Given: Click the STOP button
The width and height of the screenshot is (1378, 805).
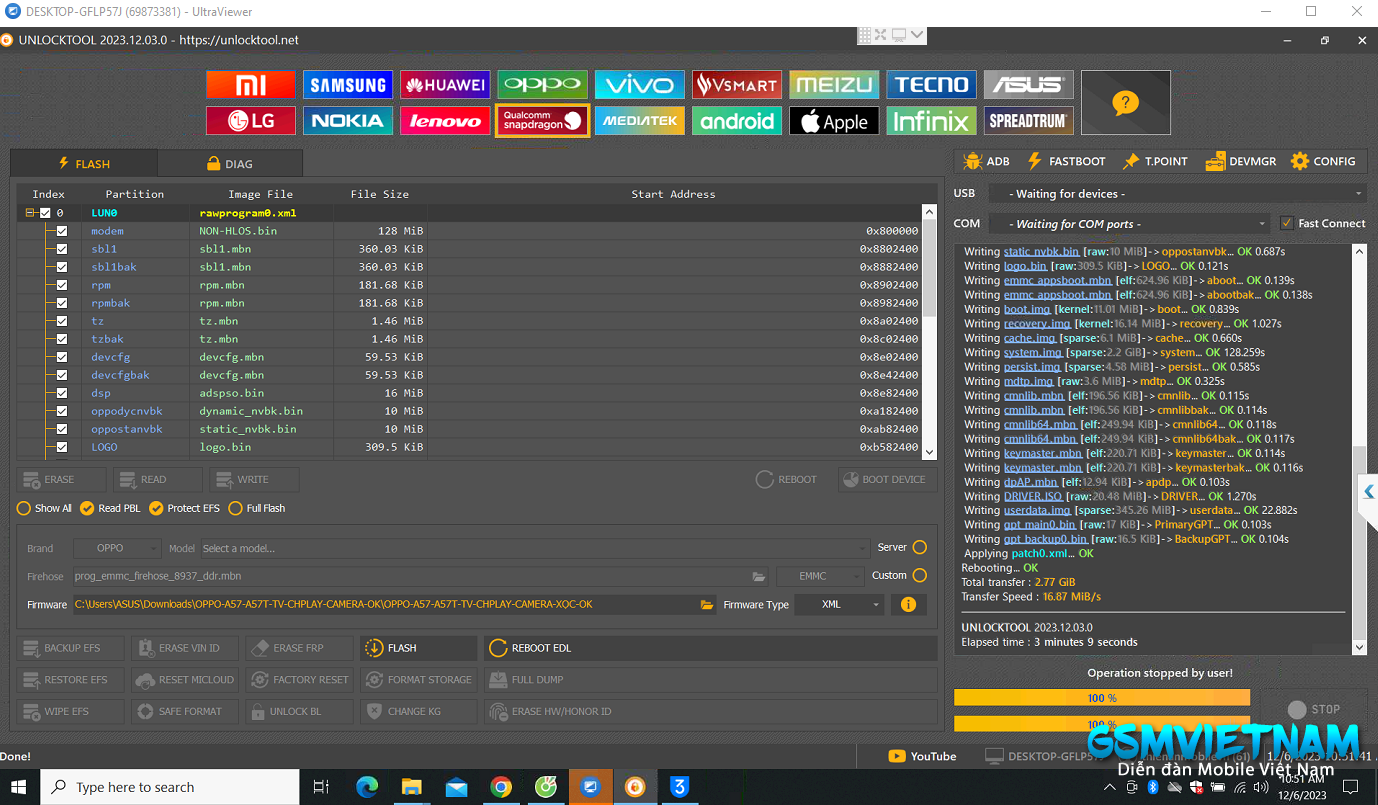Looking at the screenshot, I should pos(1313,709).
